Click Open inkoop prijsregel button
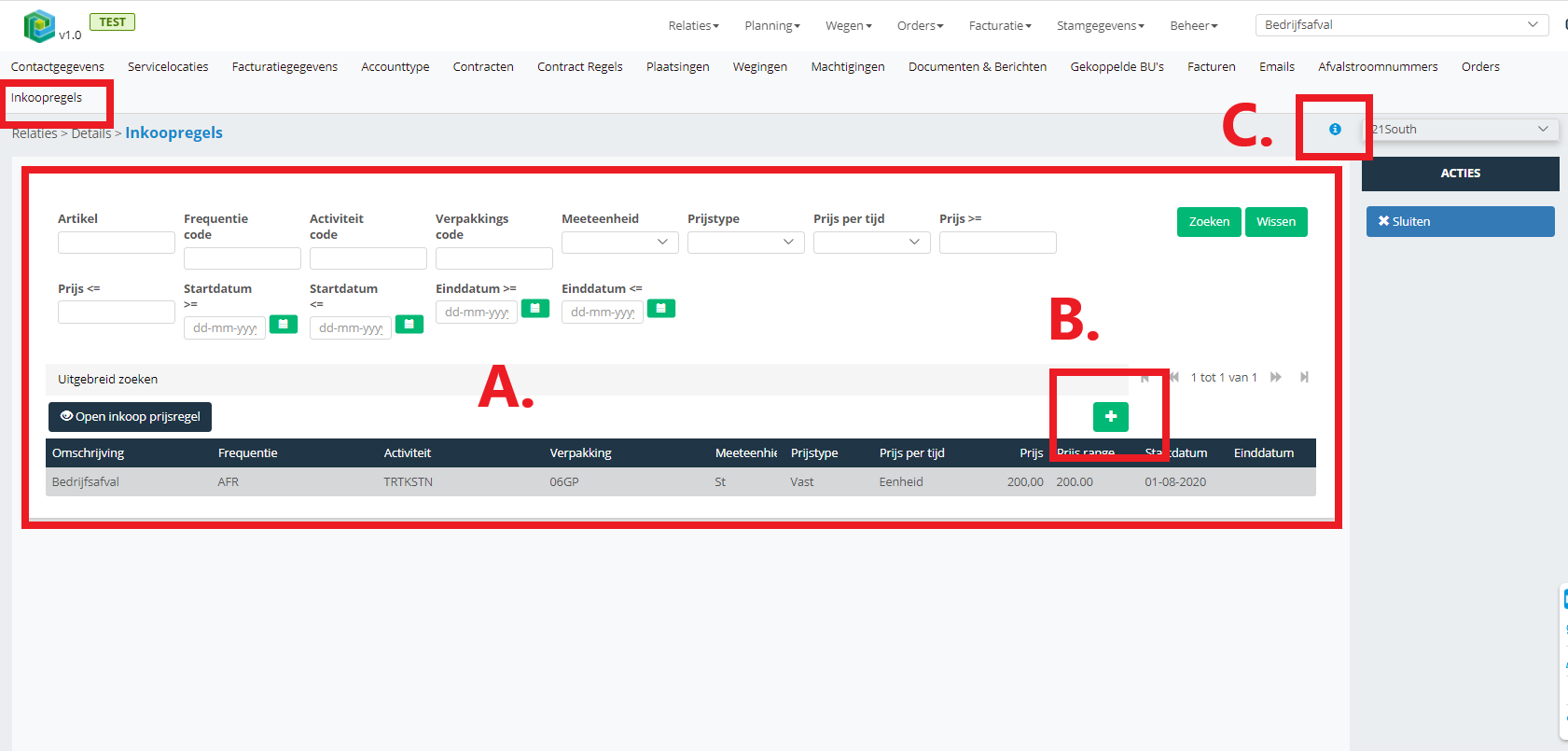This screenshot has width=1568, height=751. (130, 417)
